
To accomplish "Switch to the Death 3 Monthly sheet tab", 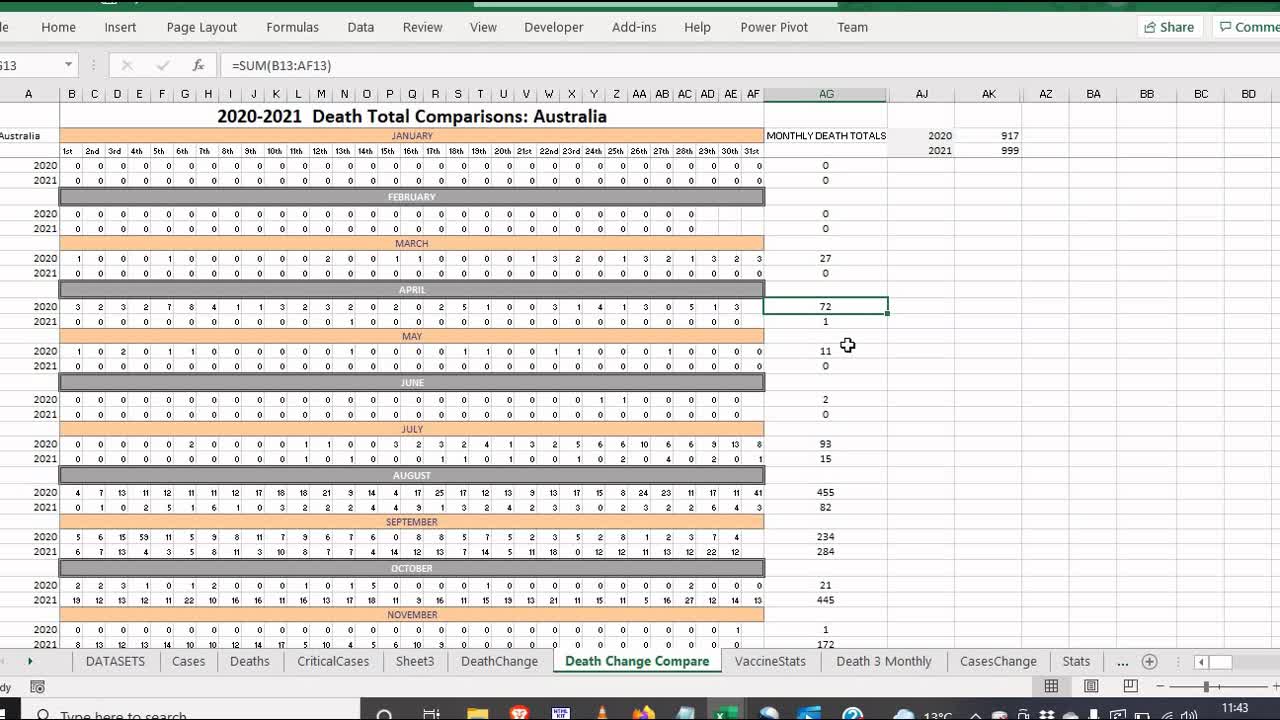I will pyautogui.click(x=884, y=661).
